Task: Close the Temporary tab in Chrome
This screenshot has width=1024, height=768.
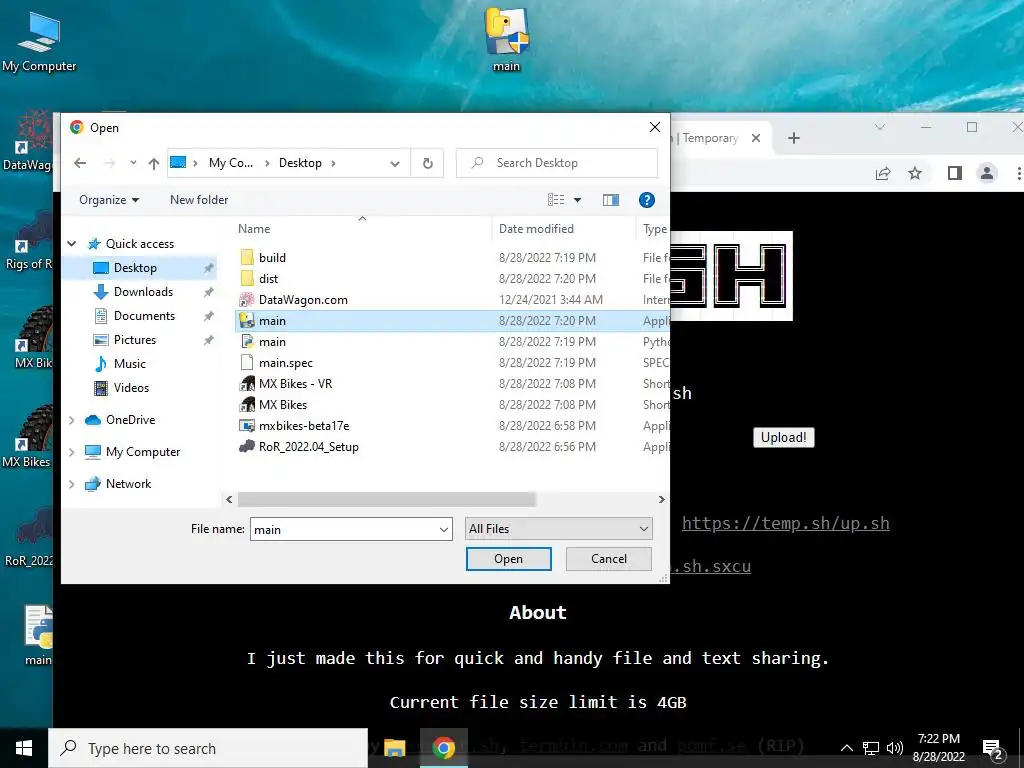Action: point(756,138)
